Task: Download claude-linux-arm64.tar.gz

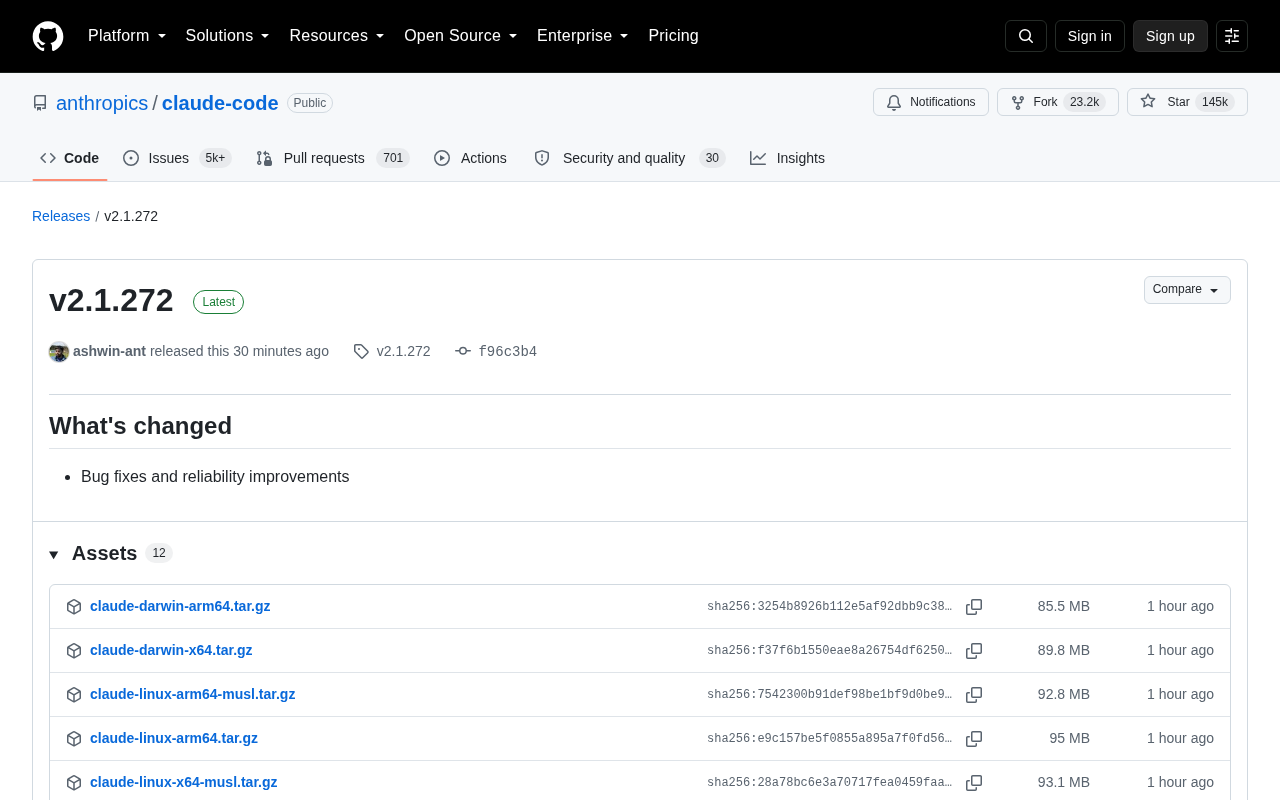Action: (x=174, y=738)
